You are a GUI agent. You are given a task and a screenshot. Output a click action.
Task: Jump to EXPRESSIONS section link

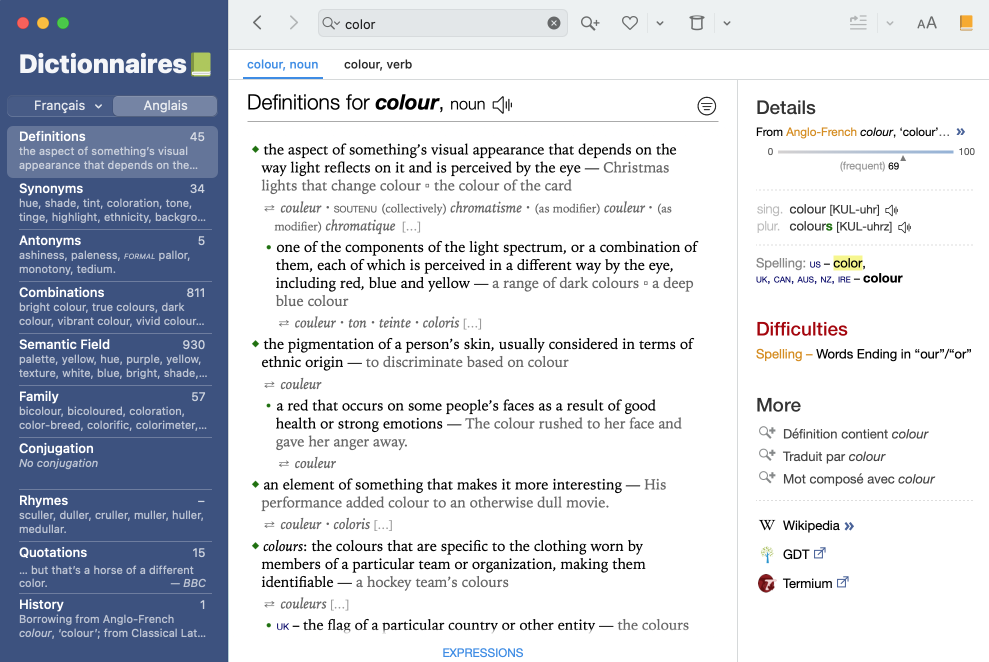click(x=482, y=653)
